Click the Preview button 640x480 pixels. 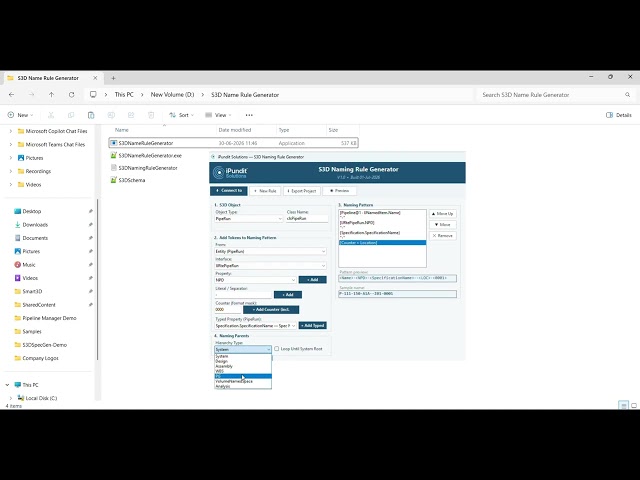339,191
